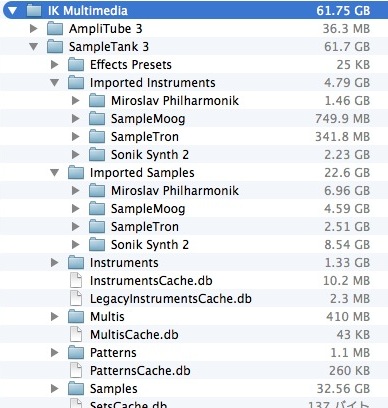Click the 25 KB size value
Screen dimensions: 388x408
[x=353, y=65]
